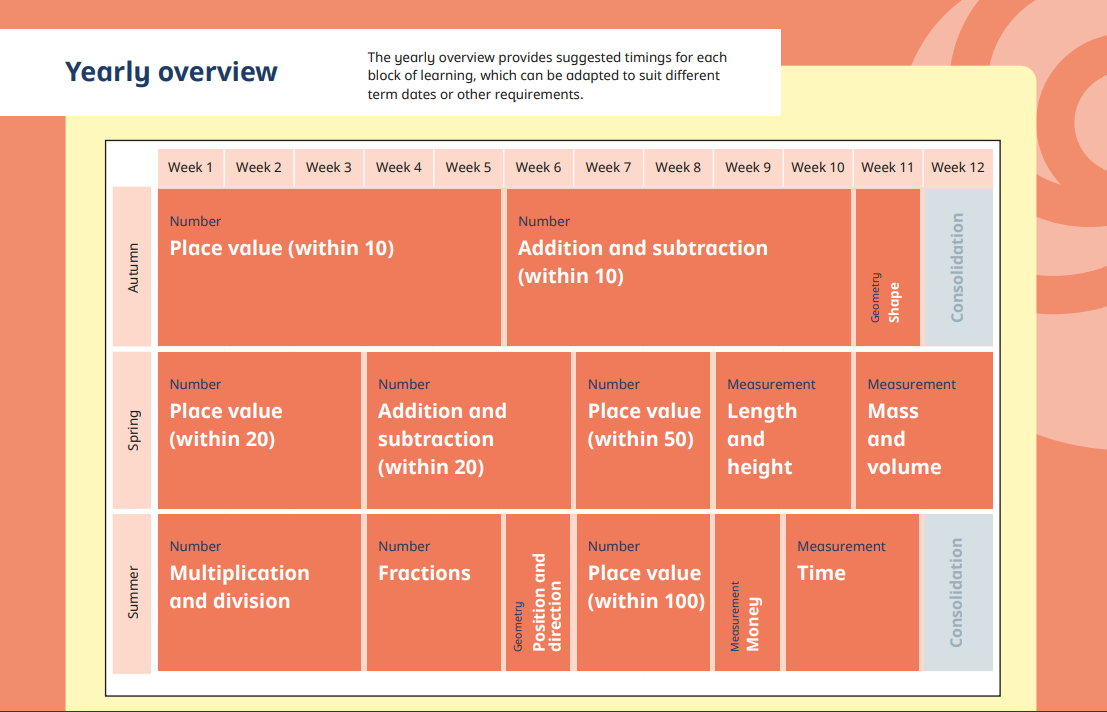Image resolution: width=1107 pixels, height=712 pixels.
Task: Open the "Place value (within 20)" block
Action: 259,430
